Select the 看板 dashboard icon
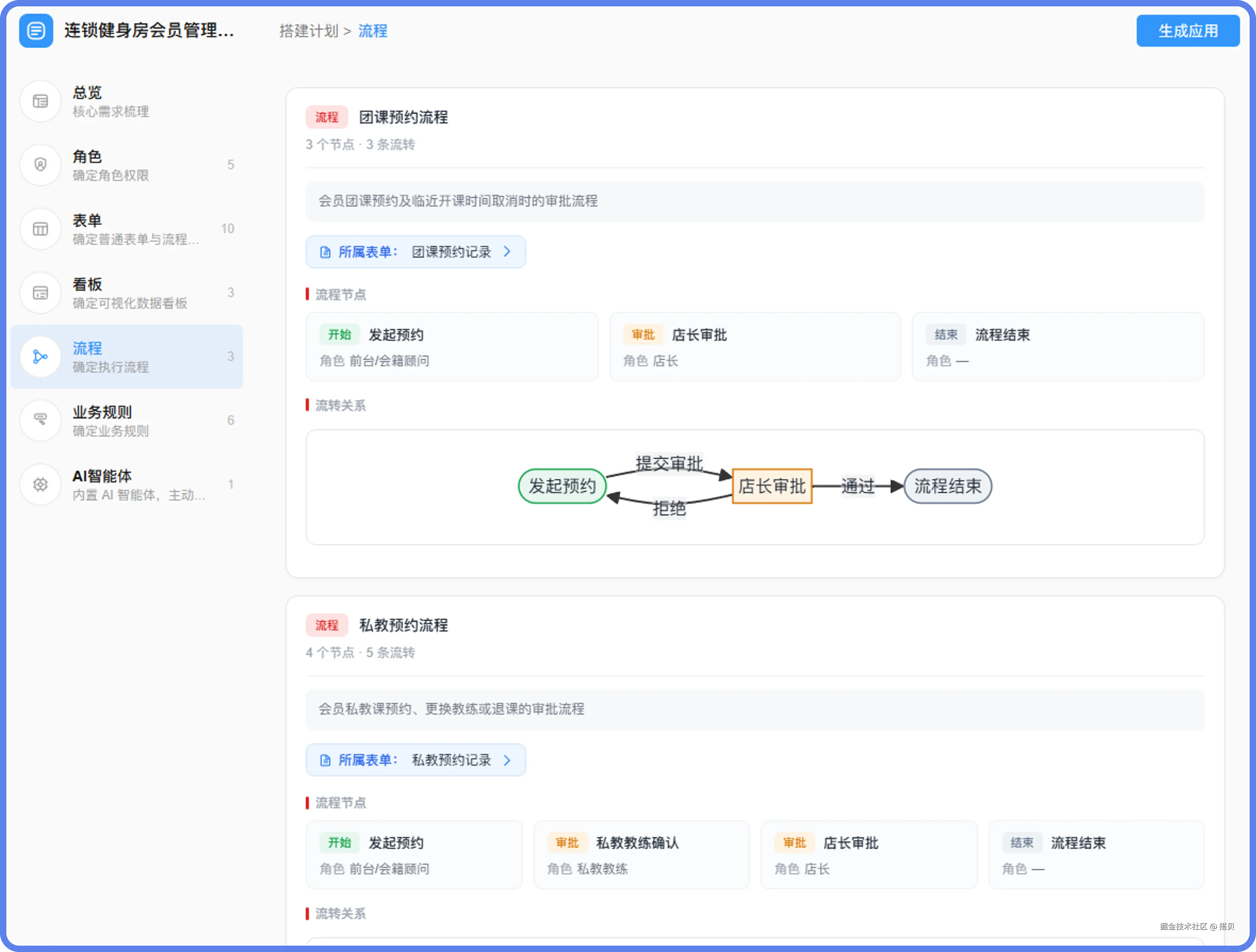 [x=40, y=293]
